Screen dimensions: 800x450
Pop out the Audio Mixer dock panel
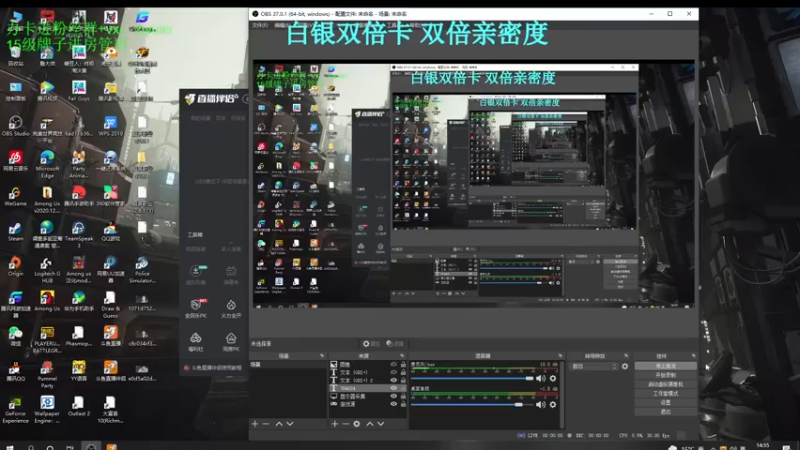pos(560,356)
